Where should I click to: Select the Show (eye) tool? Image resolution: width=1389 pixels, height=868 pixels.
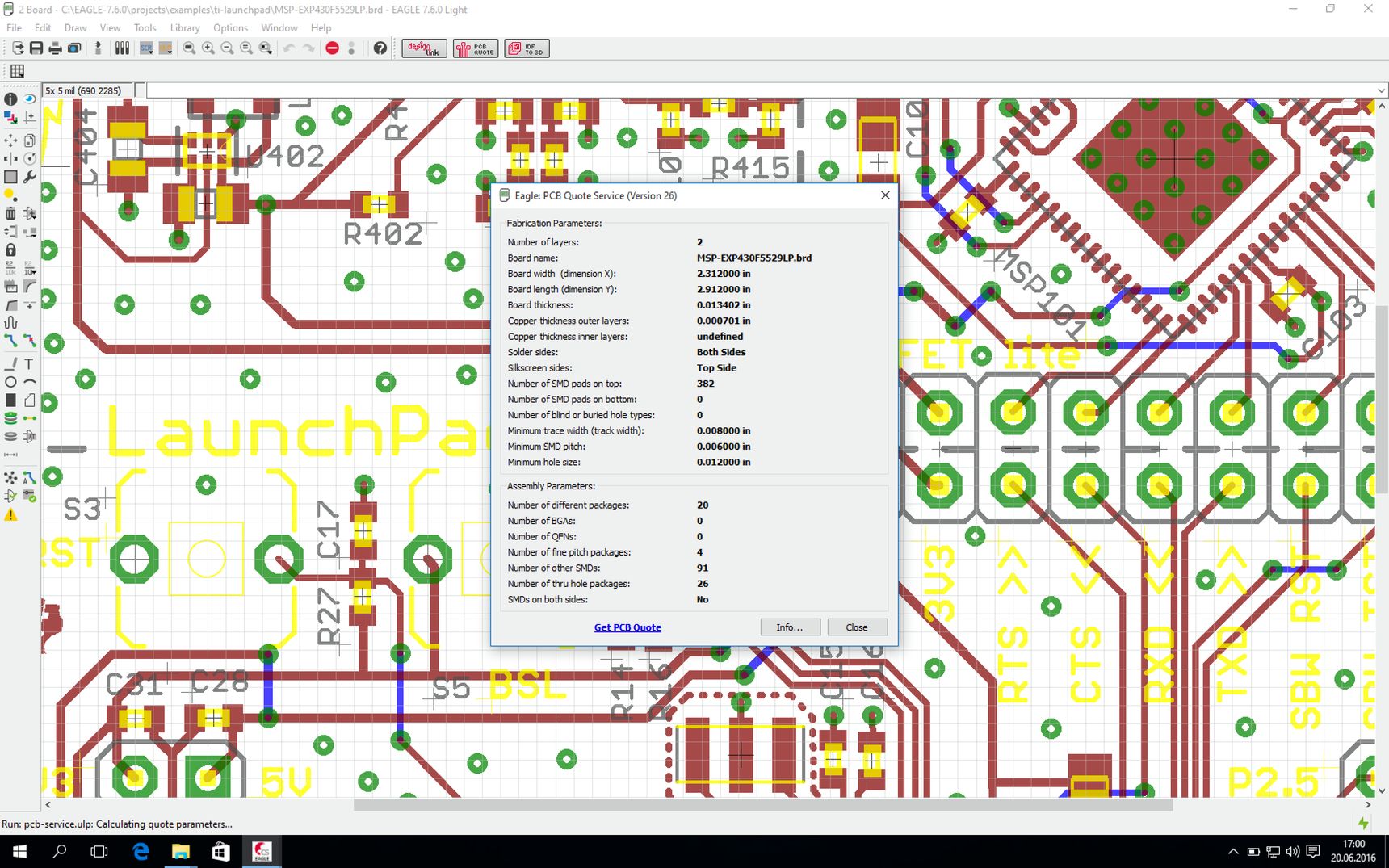tap(30, 99)
